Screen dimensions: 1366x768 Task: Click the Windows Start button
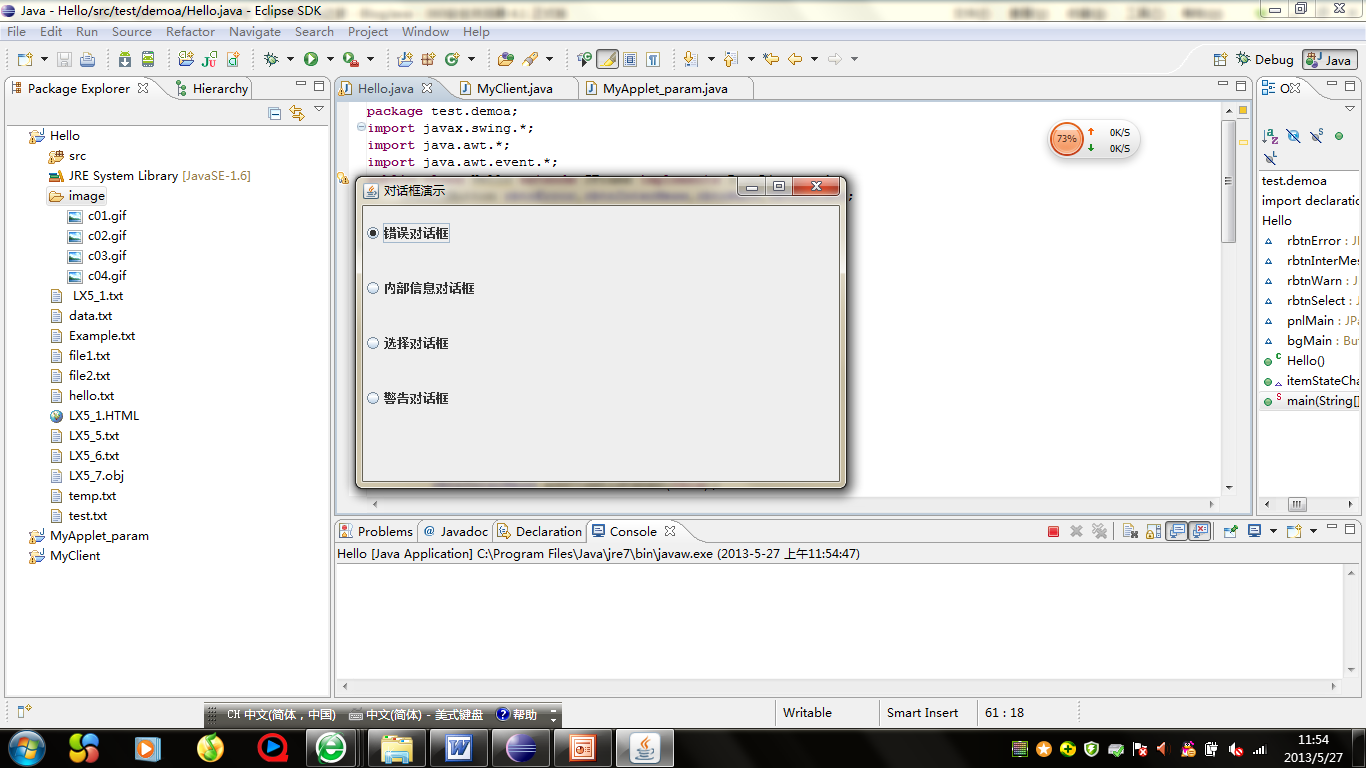(x=26, y=747)
